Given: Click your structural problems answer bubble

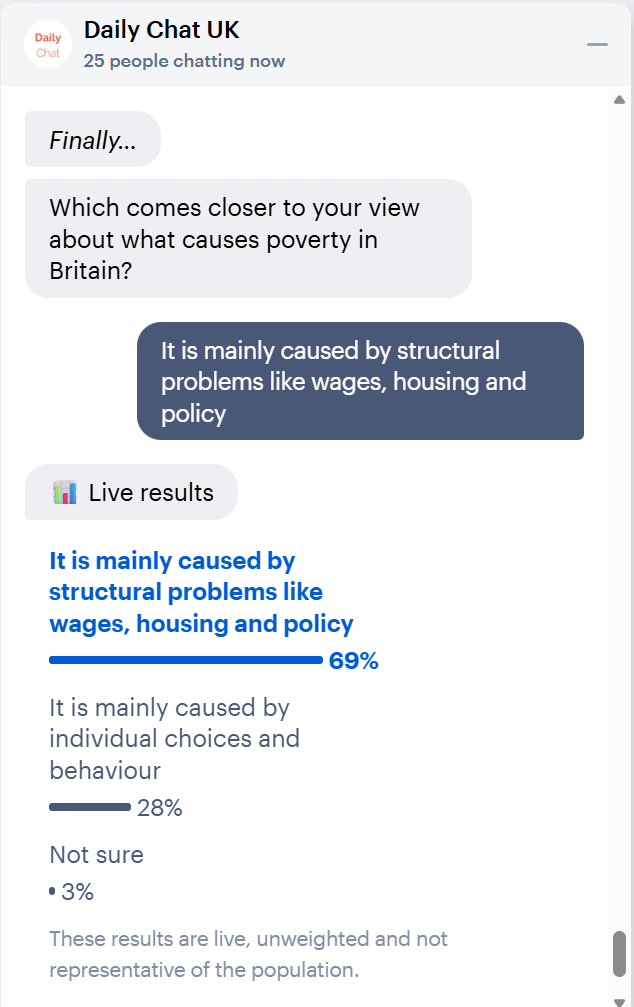Looking at the screenshot, I should tap(360, 381).
